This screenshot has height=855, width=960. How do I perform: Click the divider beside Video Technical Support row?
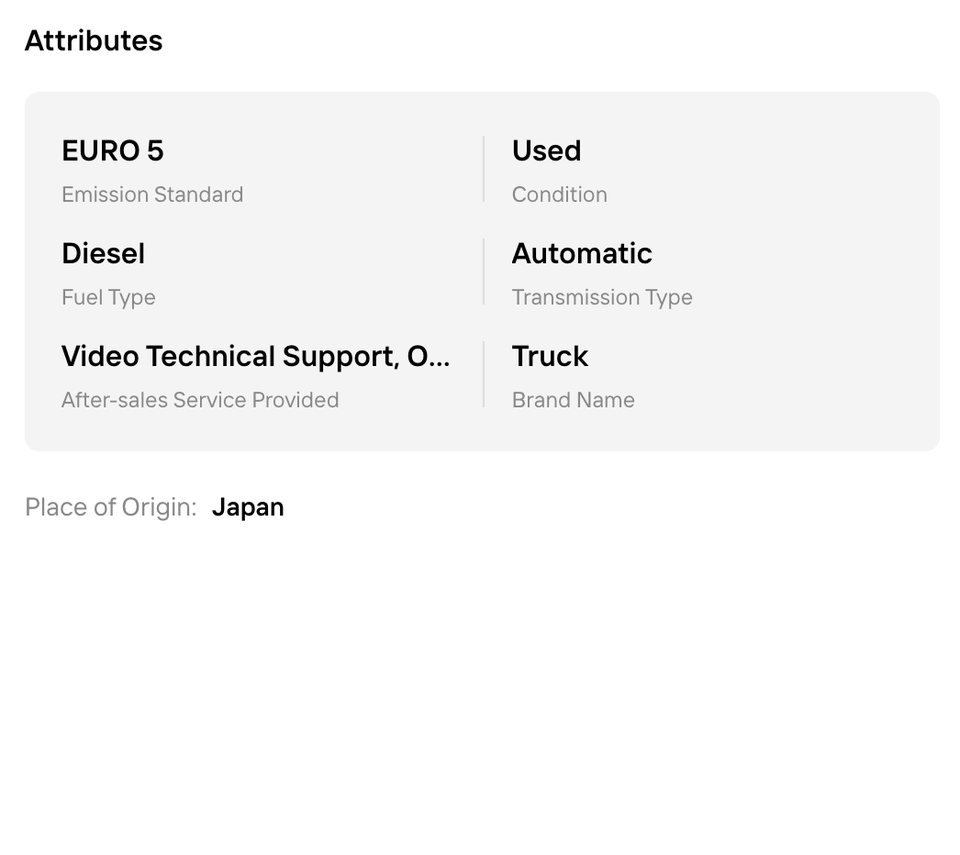coord(484,375)
